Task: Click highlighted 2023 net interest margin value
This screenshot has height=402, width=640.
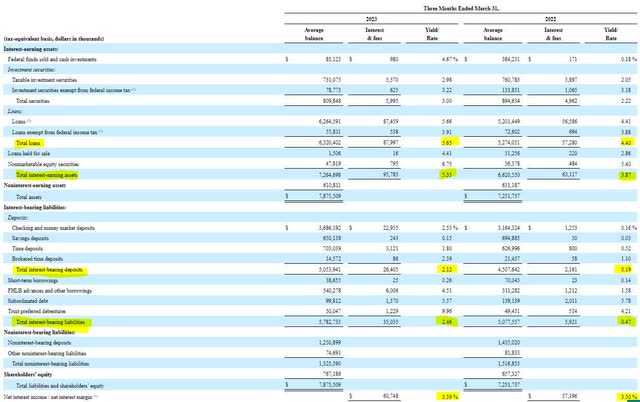Action: click(x=450, y=396)
